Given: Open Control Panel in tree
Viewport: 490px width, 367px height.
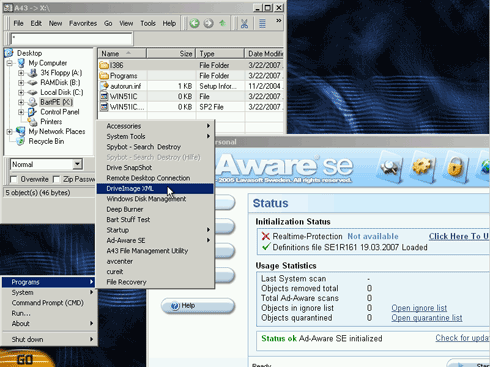Looking at the screenshot, I should (x=60, y=112).
